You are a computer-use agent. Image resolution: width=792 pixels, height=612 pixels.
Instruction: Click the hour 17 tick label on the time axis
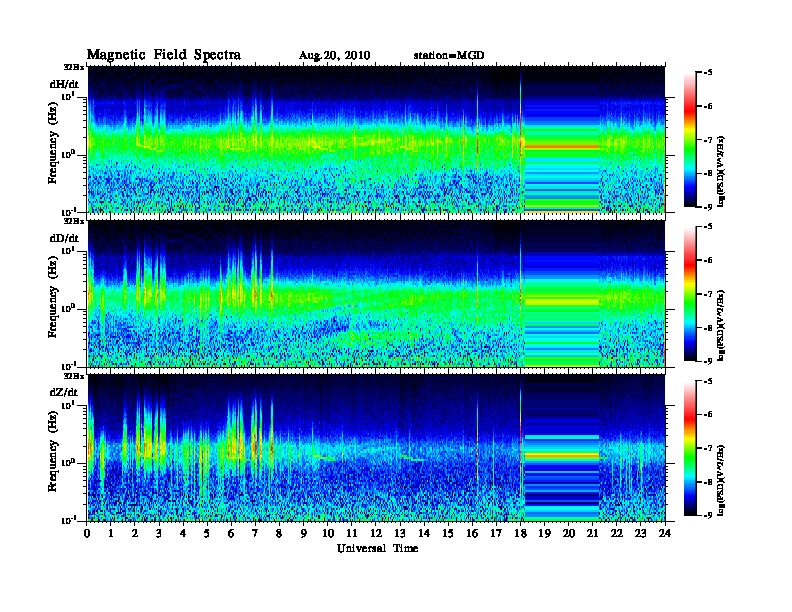coord(496,533)
